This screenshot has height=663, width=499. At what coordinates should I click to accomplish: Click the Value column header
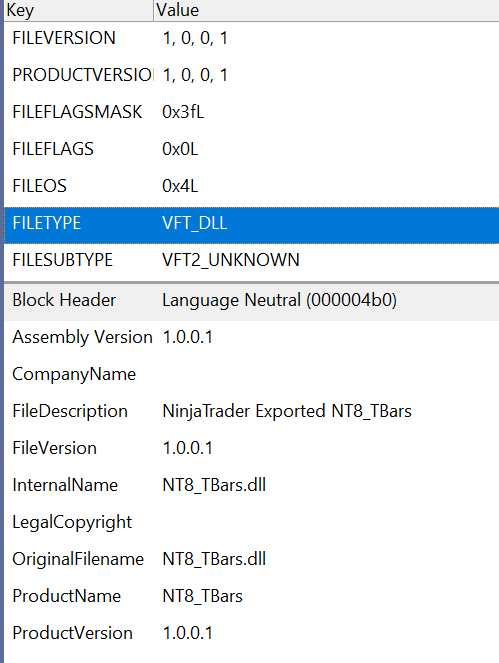(x=326, y=10)
